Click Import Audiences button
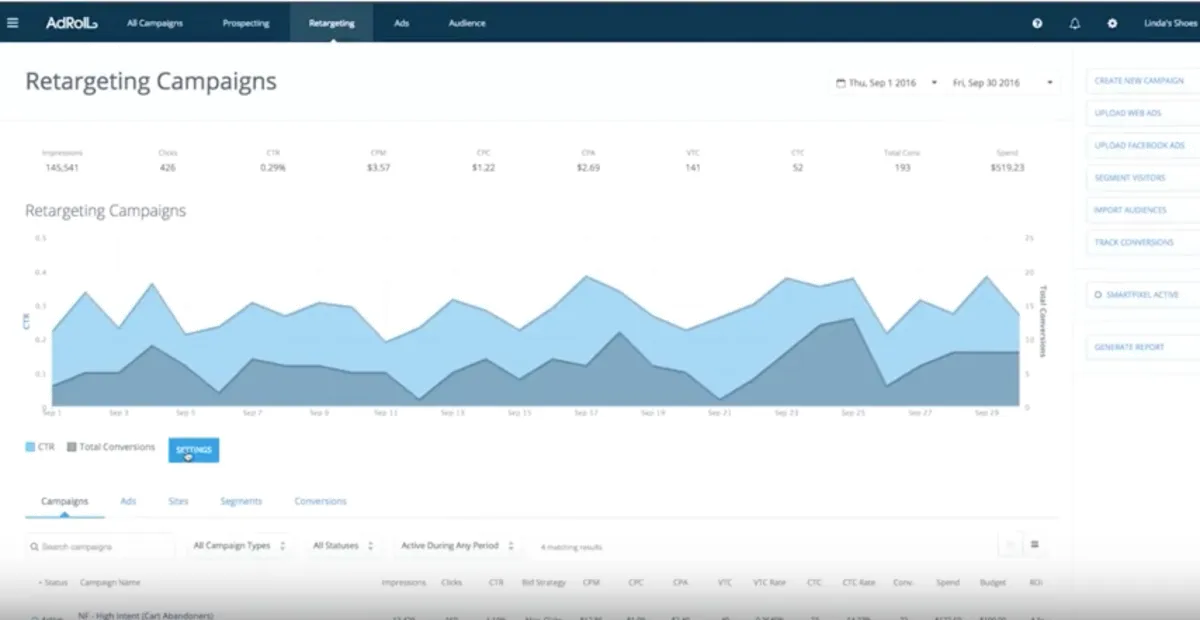1200x620 pixels. coord(1142,210)
